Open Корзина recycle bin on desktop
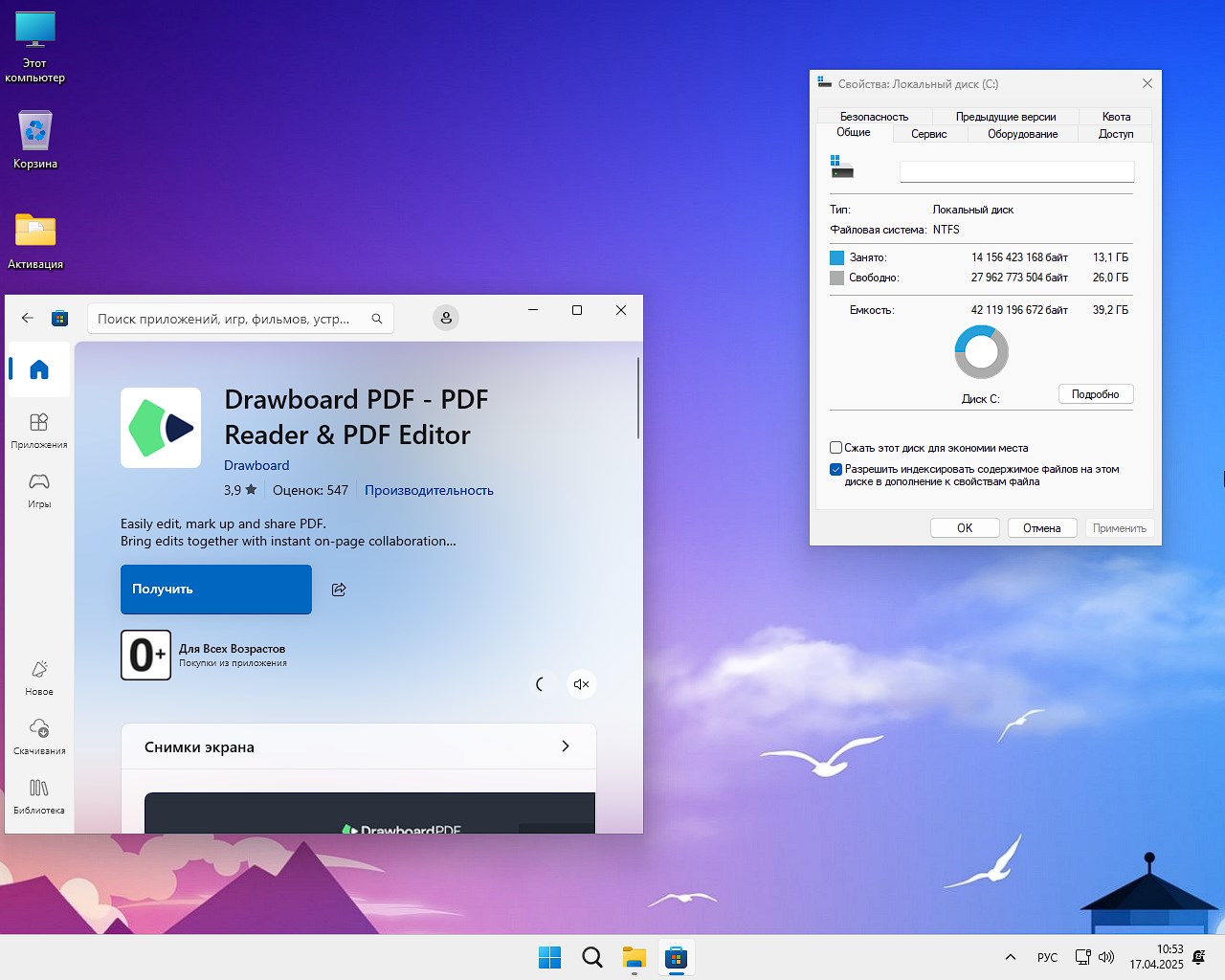Viewport: 1225px width, 980px height. (35, 140)
